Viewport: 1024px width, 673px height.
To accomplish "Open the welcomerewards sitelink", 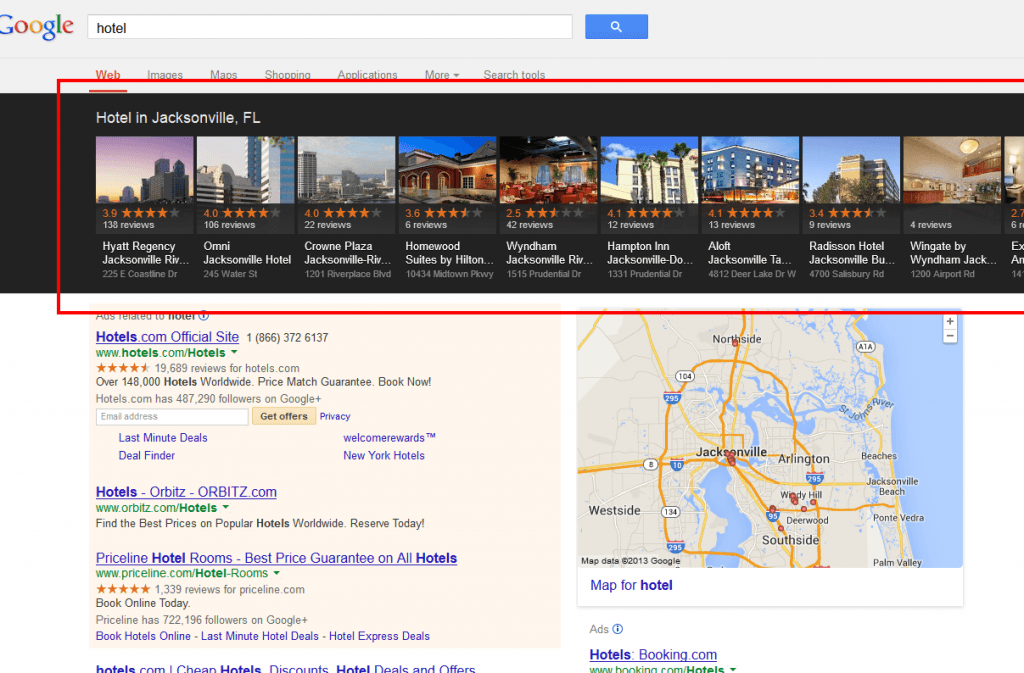I will click(x=389, y=438).
